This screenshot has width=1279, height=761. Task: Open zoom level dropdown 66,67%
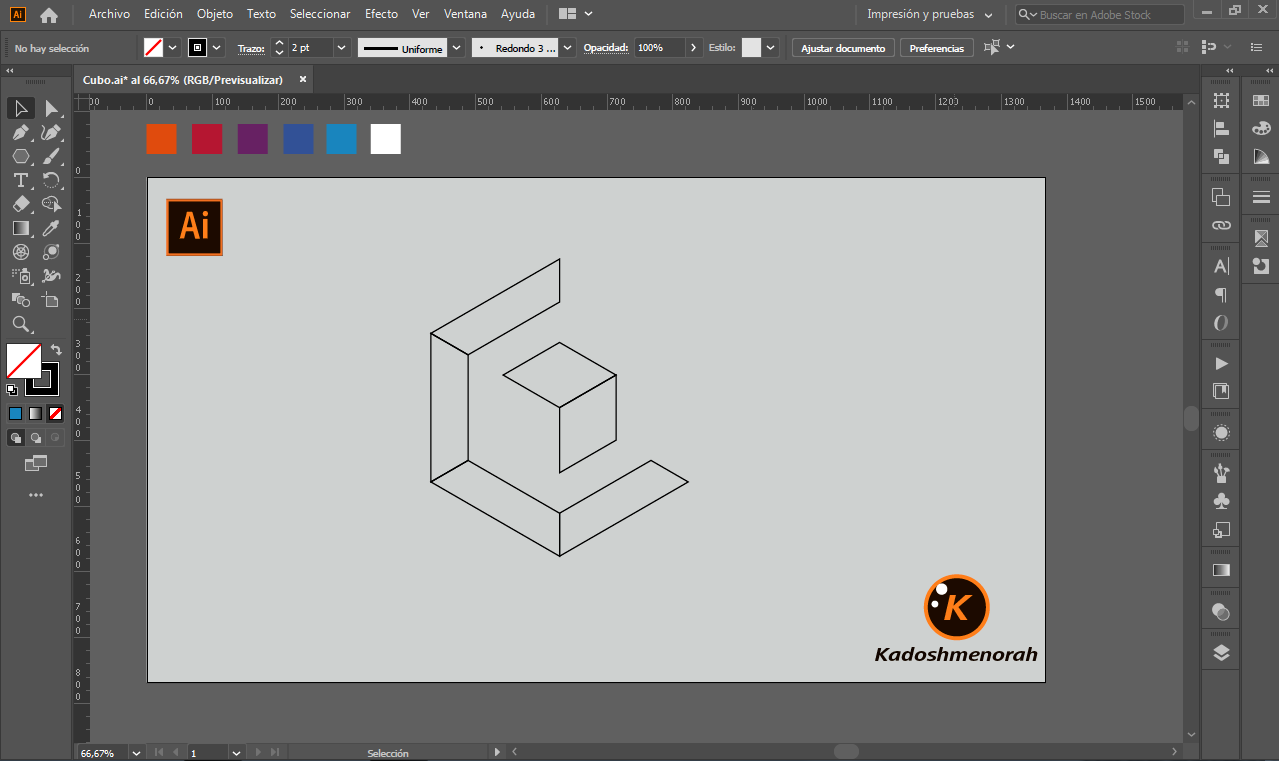coord(135,752)
